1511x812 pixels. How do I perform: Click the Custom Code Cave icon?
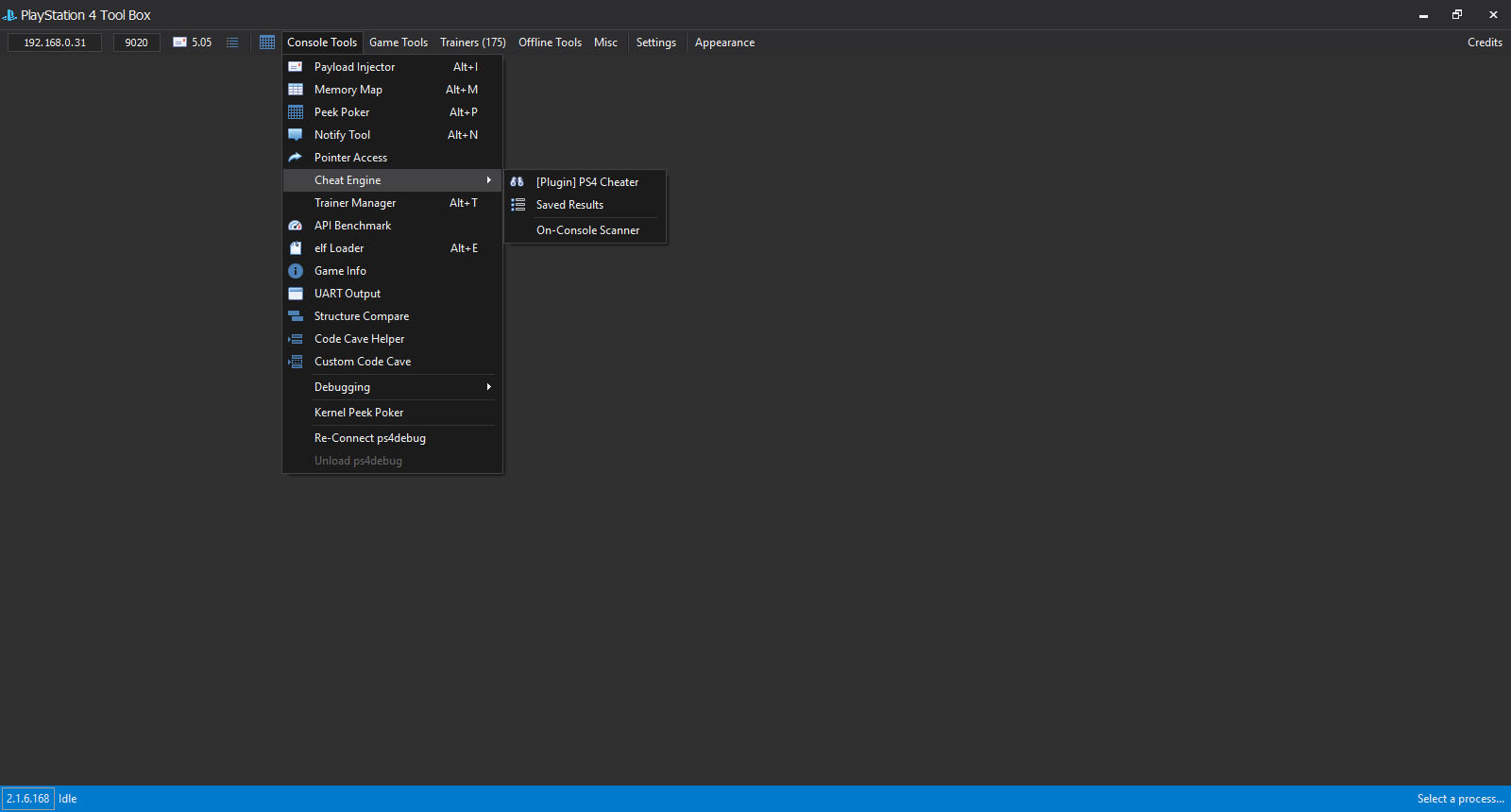tap(296, 362)
